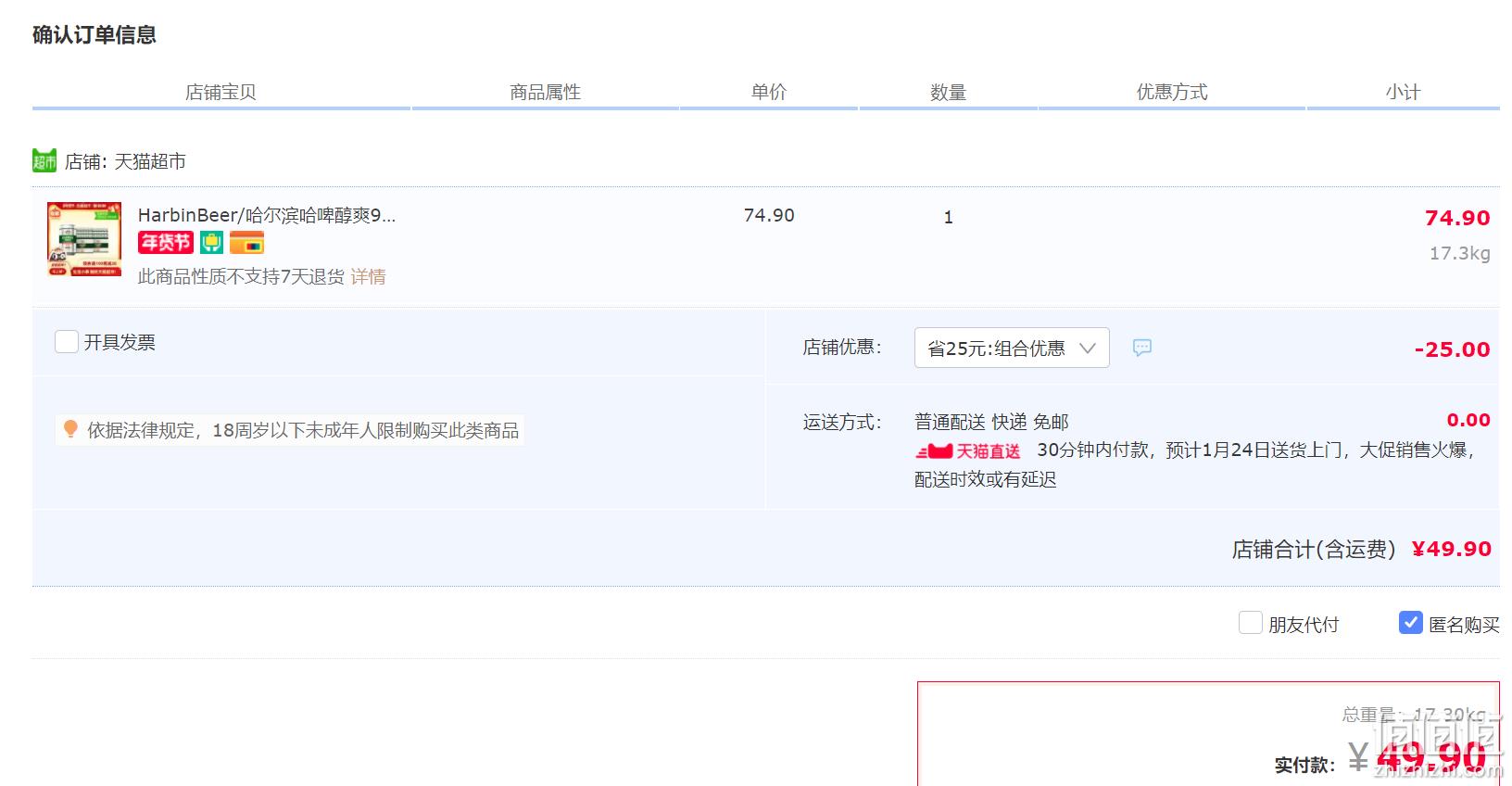Click the message bubble icon beside store discount
Screen dimensions: 1512x786
tap(1142, 348)
